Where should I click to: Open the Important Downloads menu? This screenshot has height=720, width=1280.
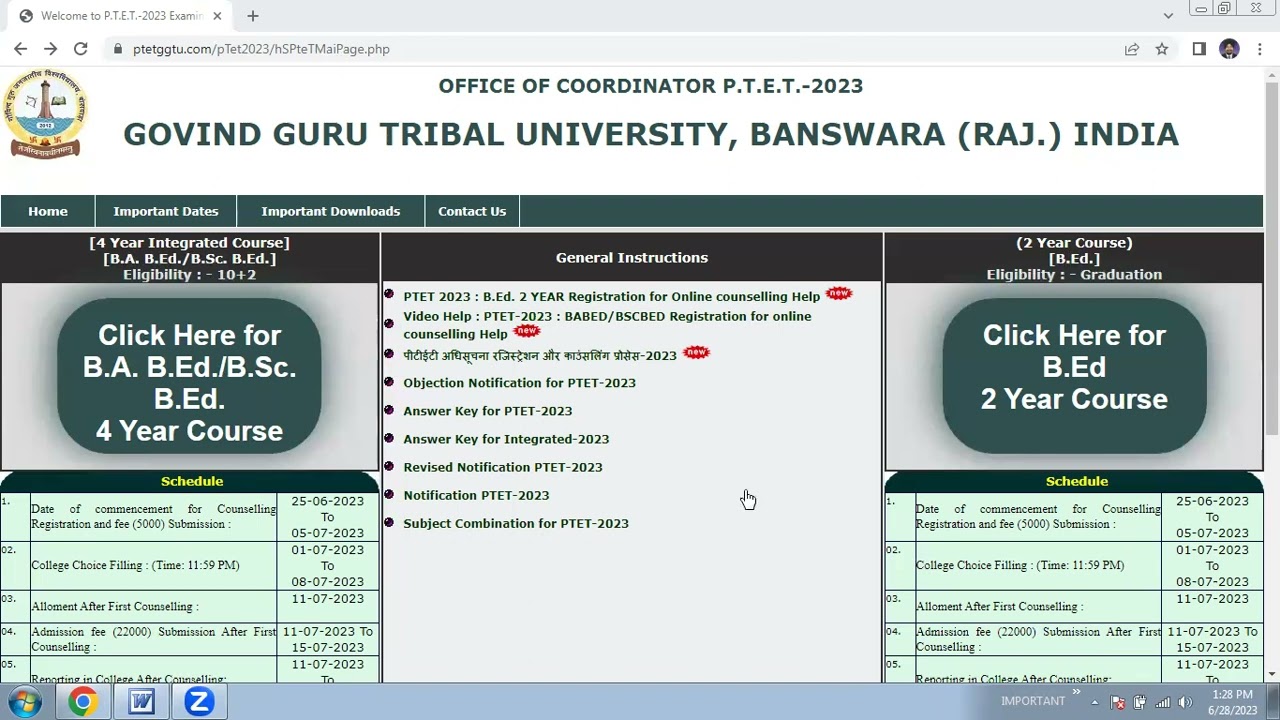coord(331,211)
